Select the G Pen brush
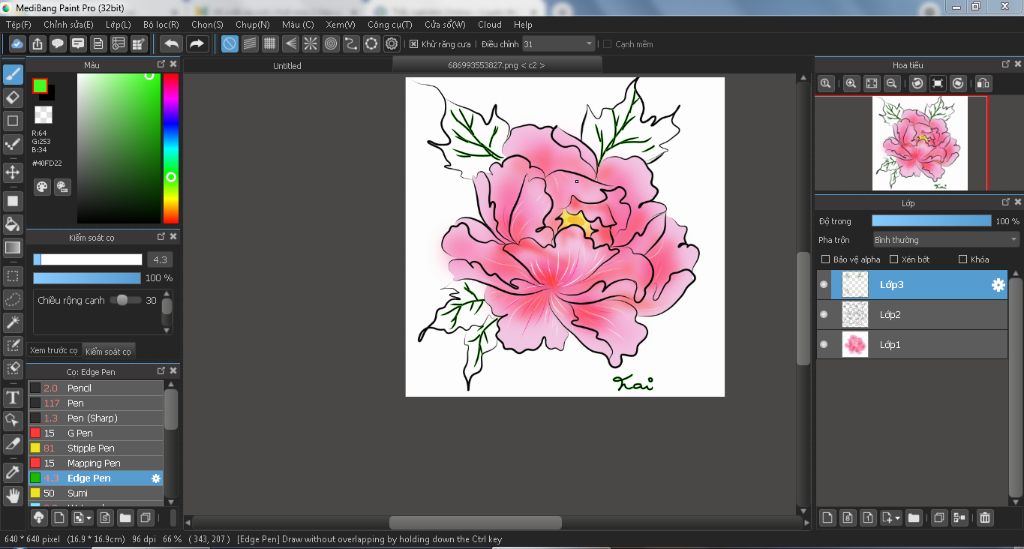Viewport: 1024px width, 549px height. point(95,433)
